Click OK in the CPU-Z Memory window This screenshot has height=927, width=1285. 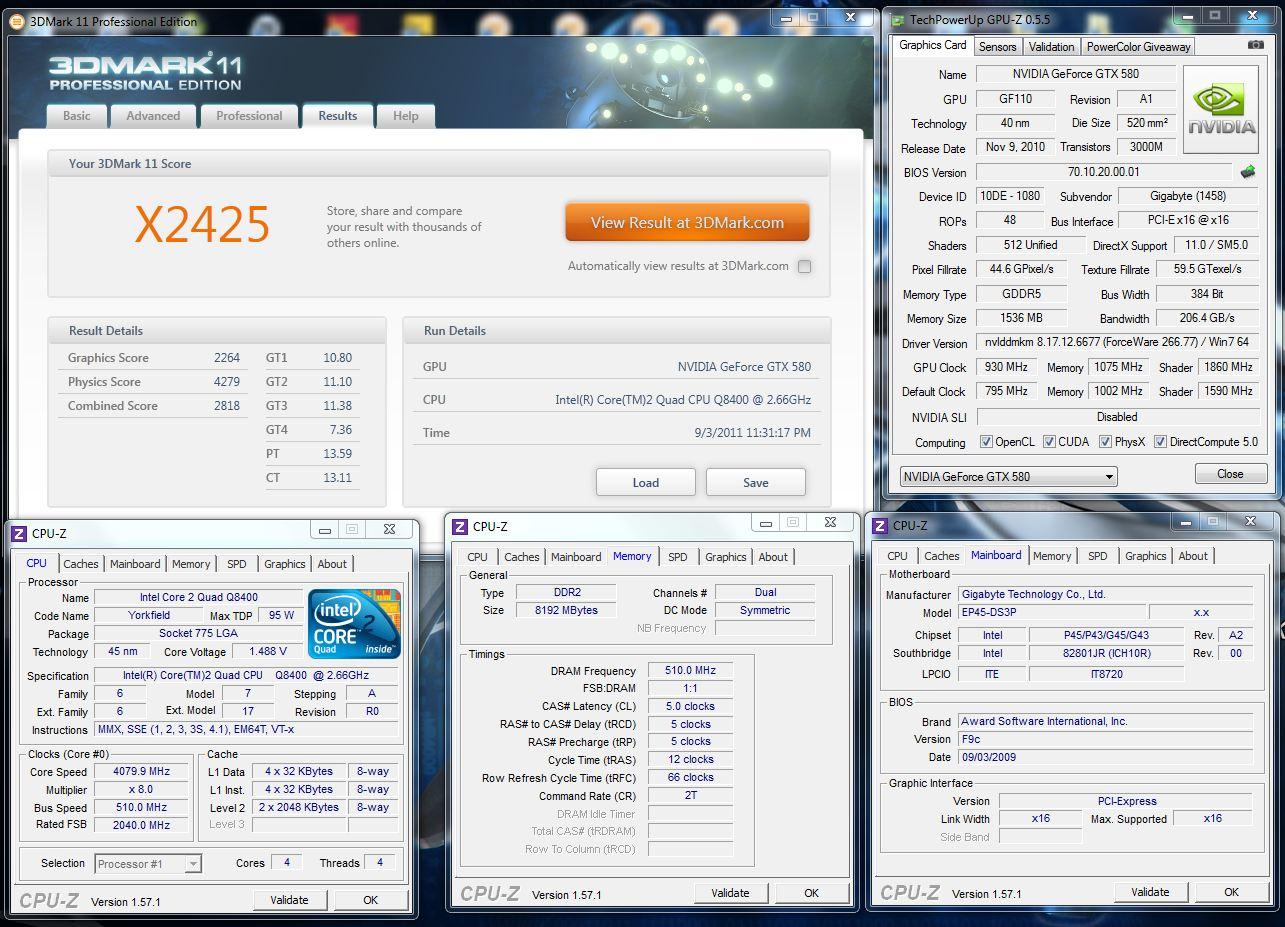[811, 893]
